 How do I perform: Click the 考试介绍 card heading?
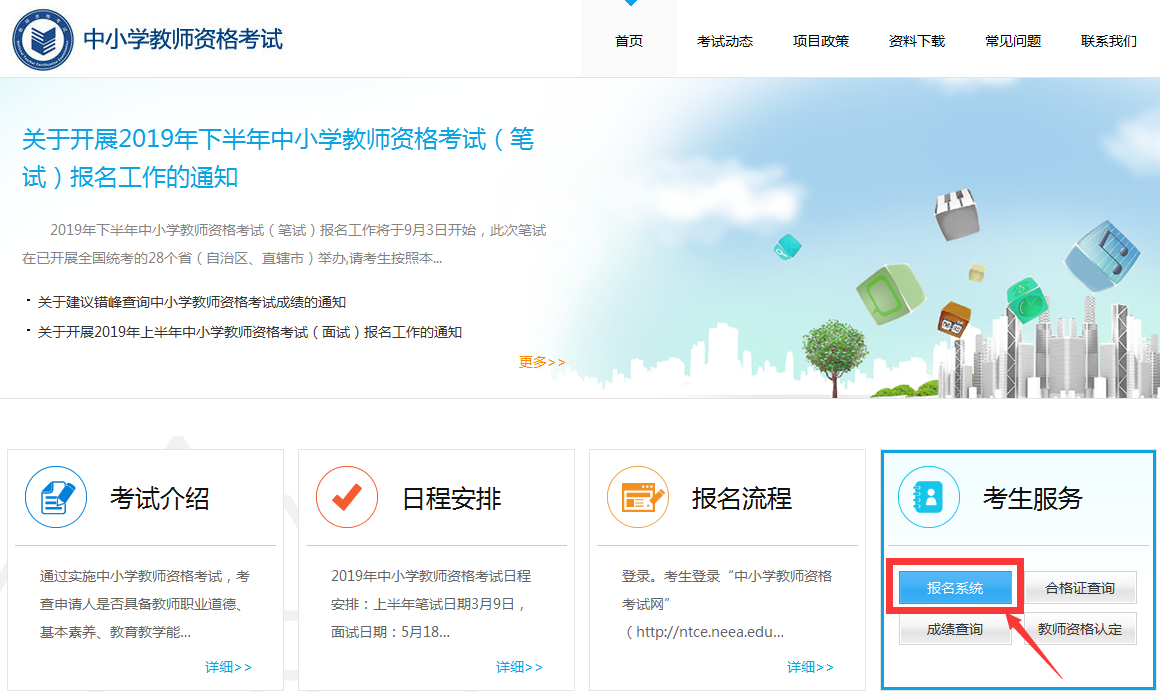coord(160,499)
